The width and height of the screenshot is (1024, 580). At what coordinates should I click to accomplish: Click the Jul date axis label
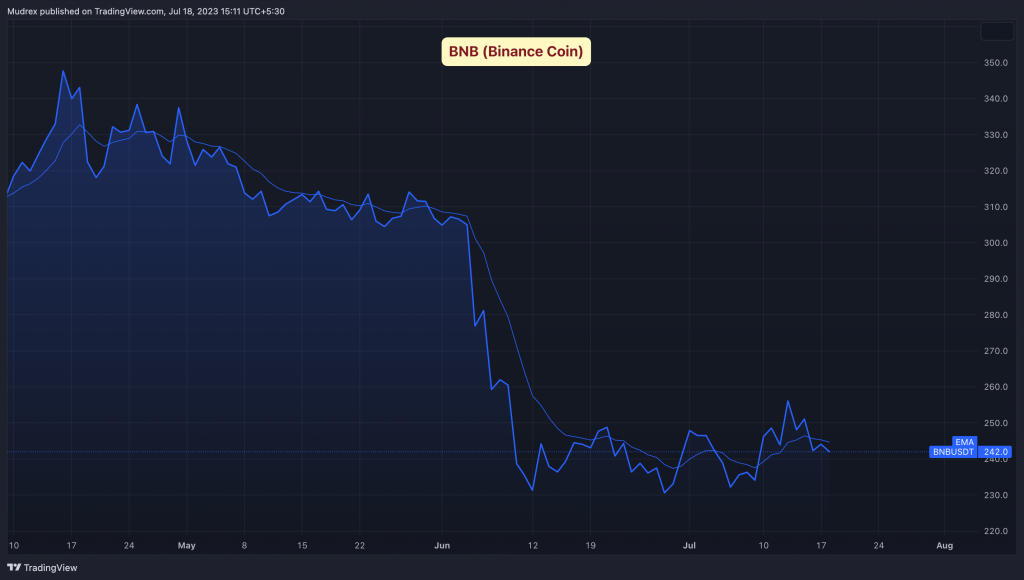coord(689,545)
